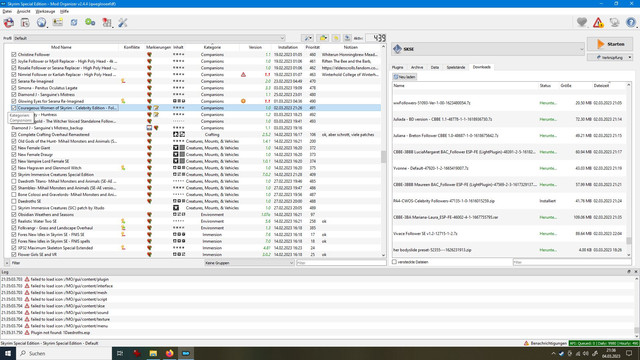Open the Install Mod from archive icon

point(25,23)
